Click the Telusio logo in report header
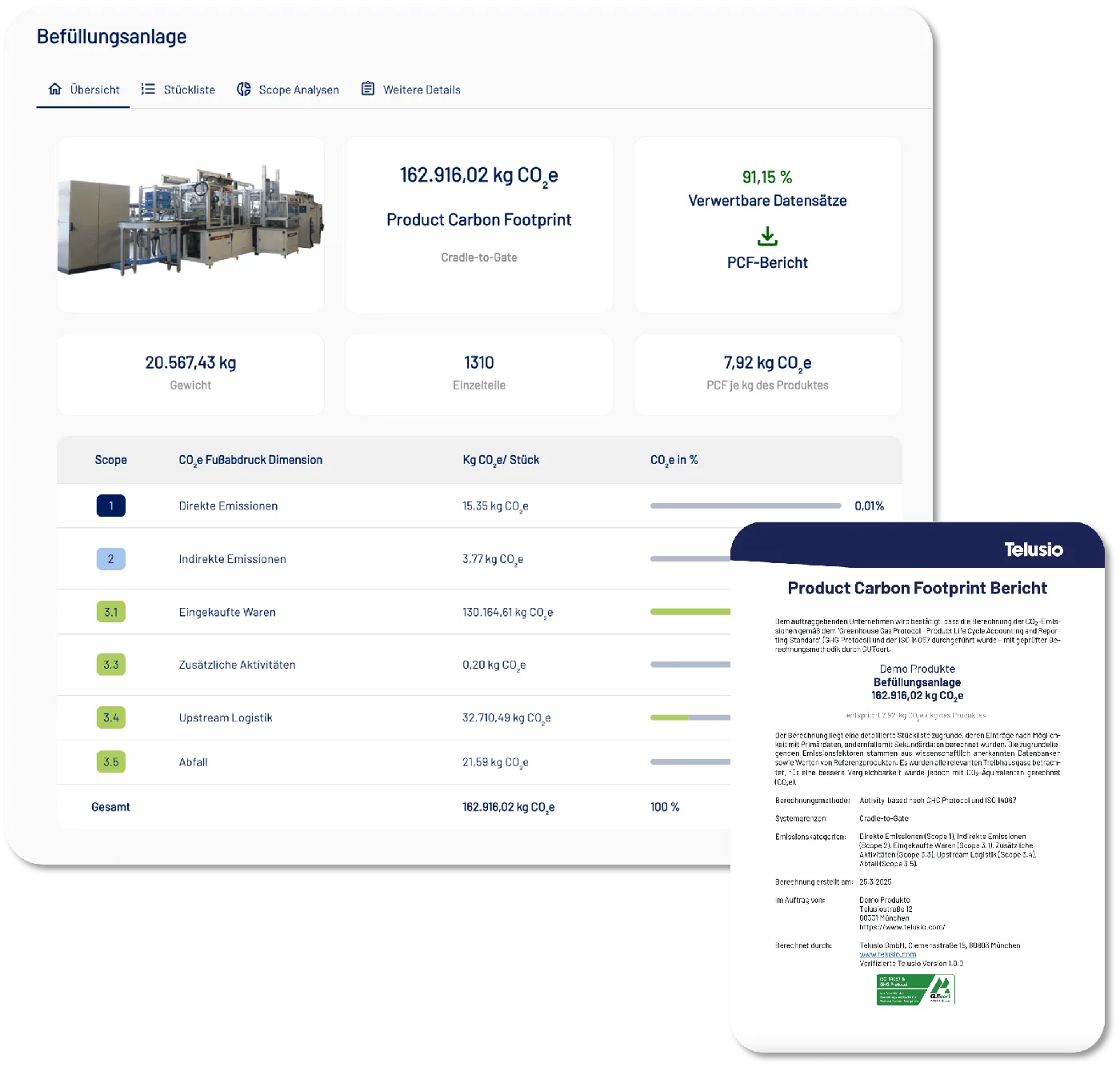The width and height of the screenshot is (1120, 1067). (x=1034, y=549)
